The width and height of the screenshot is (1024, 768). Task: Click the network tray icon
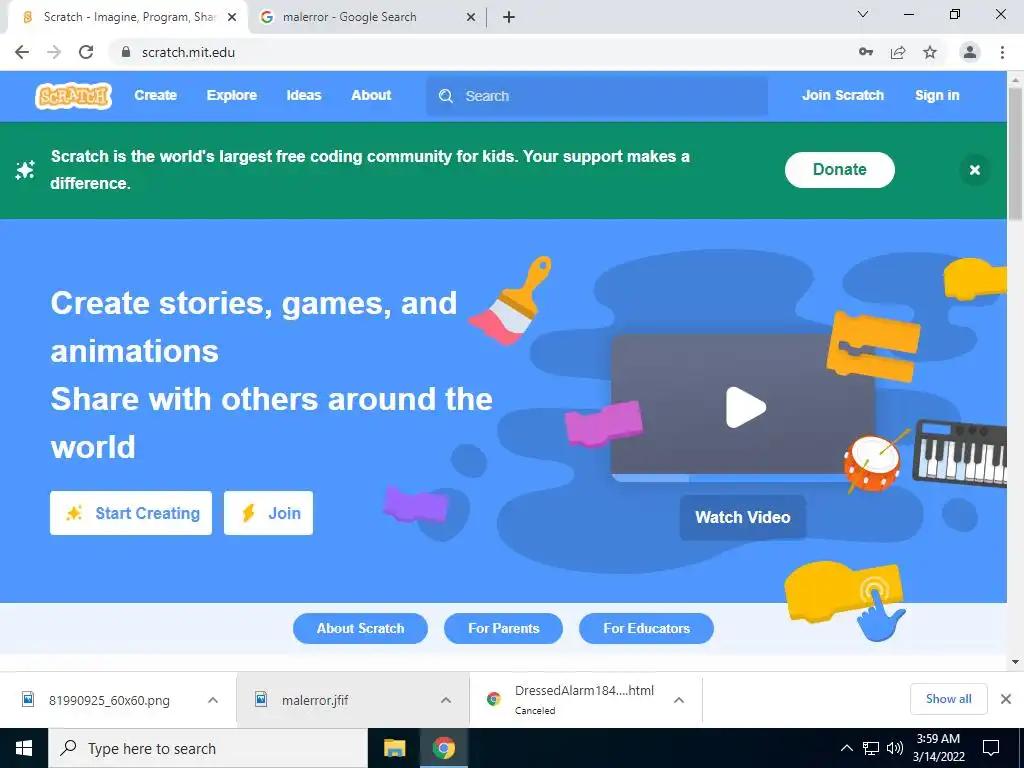click(x=871, y=748)
